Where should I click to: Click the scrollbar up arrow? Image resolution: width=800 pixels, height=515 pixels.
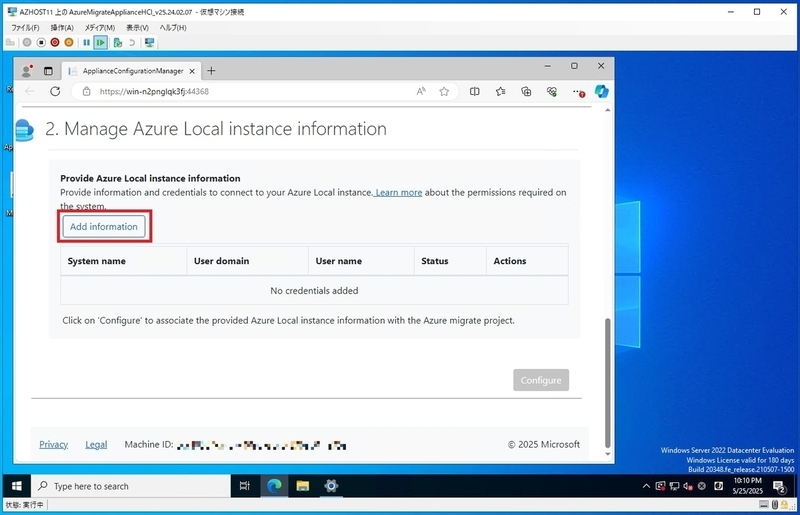[x=608, y=110]
